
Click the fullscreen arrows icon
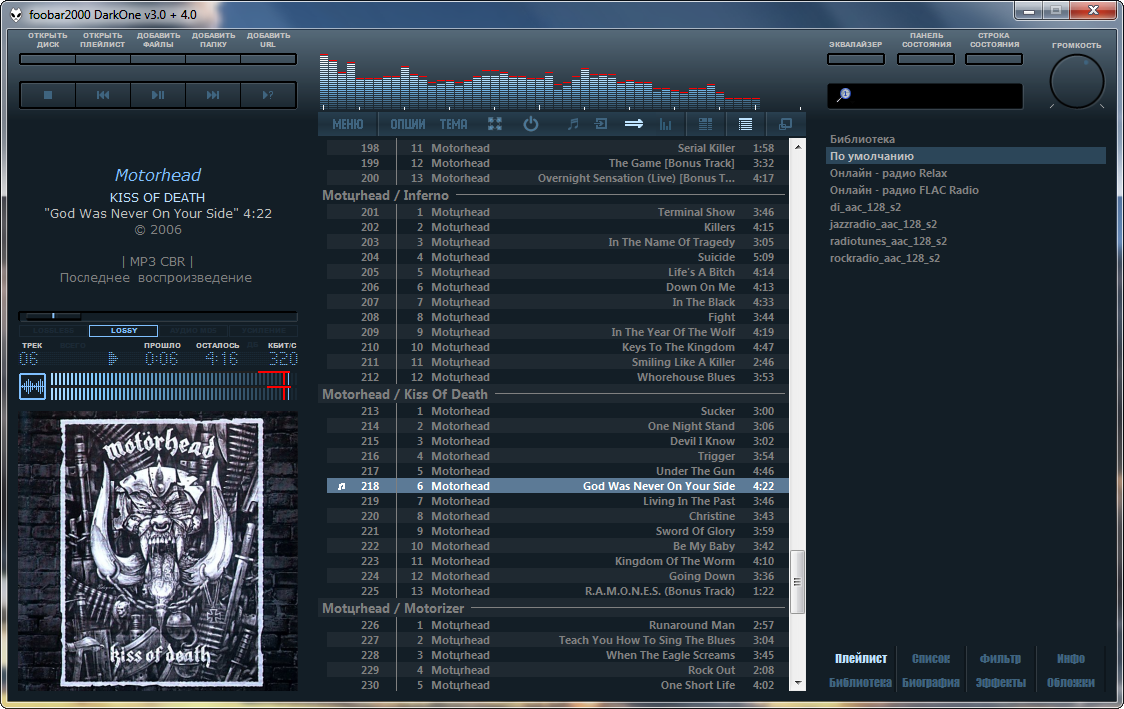(x=495, y=124)
